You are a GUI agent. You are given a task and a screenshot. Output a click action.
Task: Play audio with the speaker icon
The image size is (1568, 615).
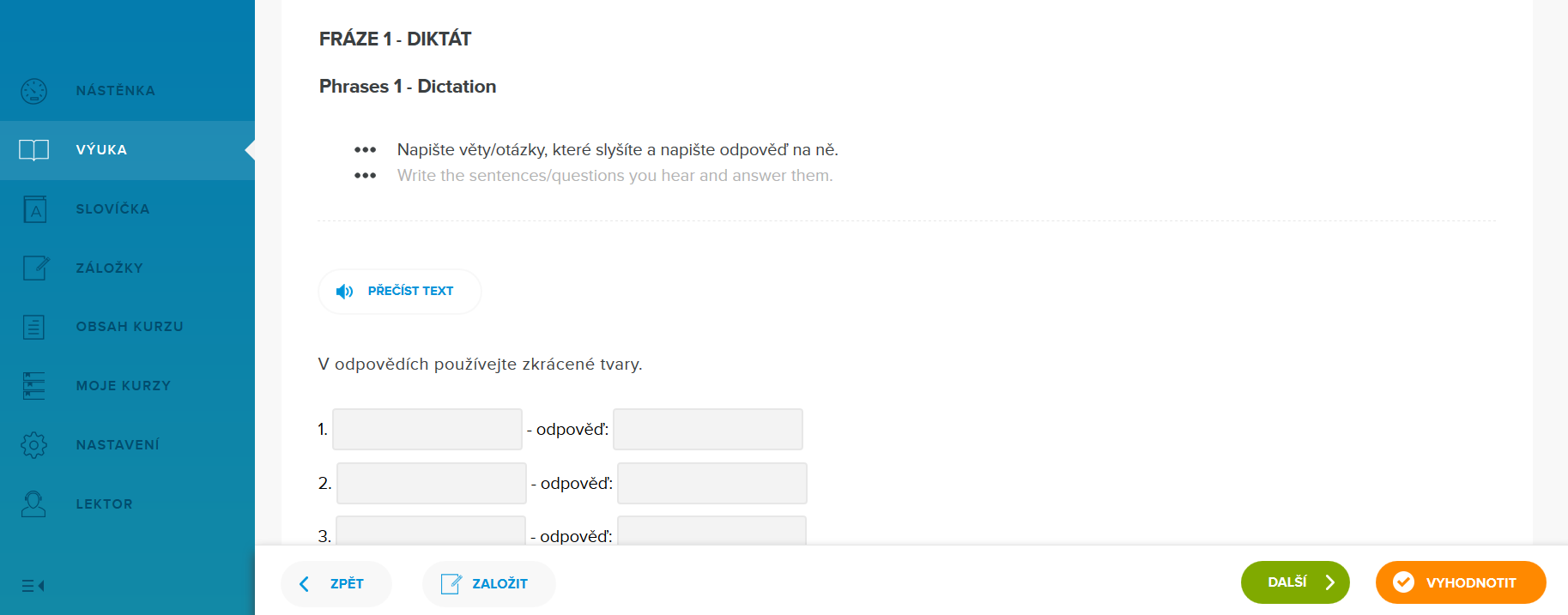tap(345, 292)
